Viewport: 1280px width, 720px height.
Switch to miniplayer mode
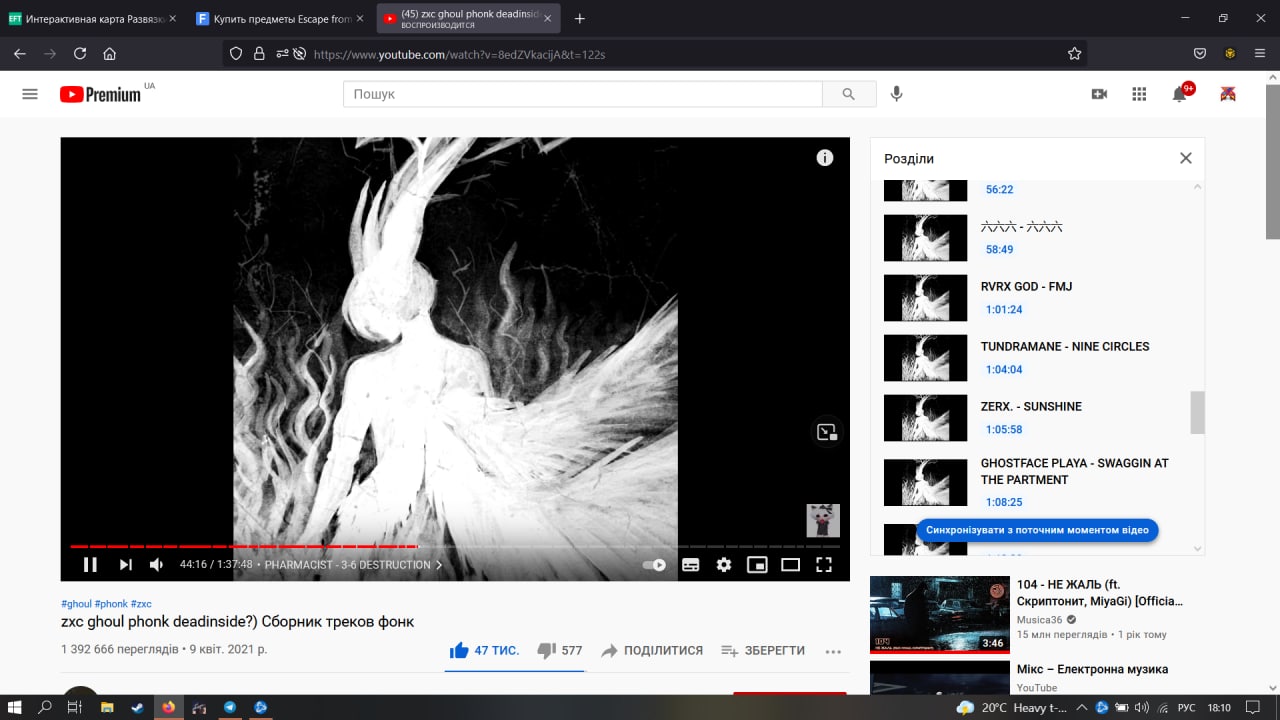point(757,565)
